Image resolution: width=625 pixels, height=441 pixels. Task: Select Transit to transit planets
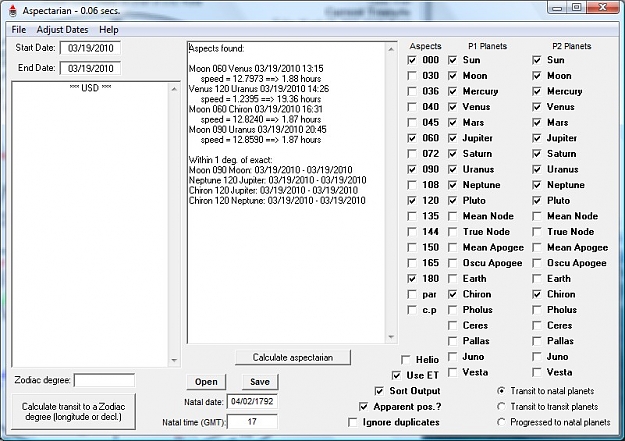click(501, 406)
